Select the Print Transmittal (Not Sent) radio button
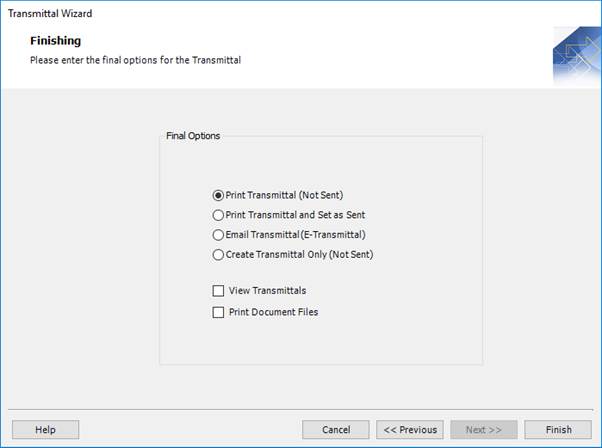Image resolution: width=602 pixels, height=448 pixels. click(x=218, y=195)
